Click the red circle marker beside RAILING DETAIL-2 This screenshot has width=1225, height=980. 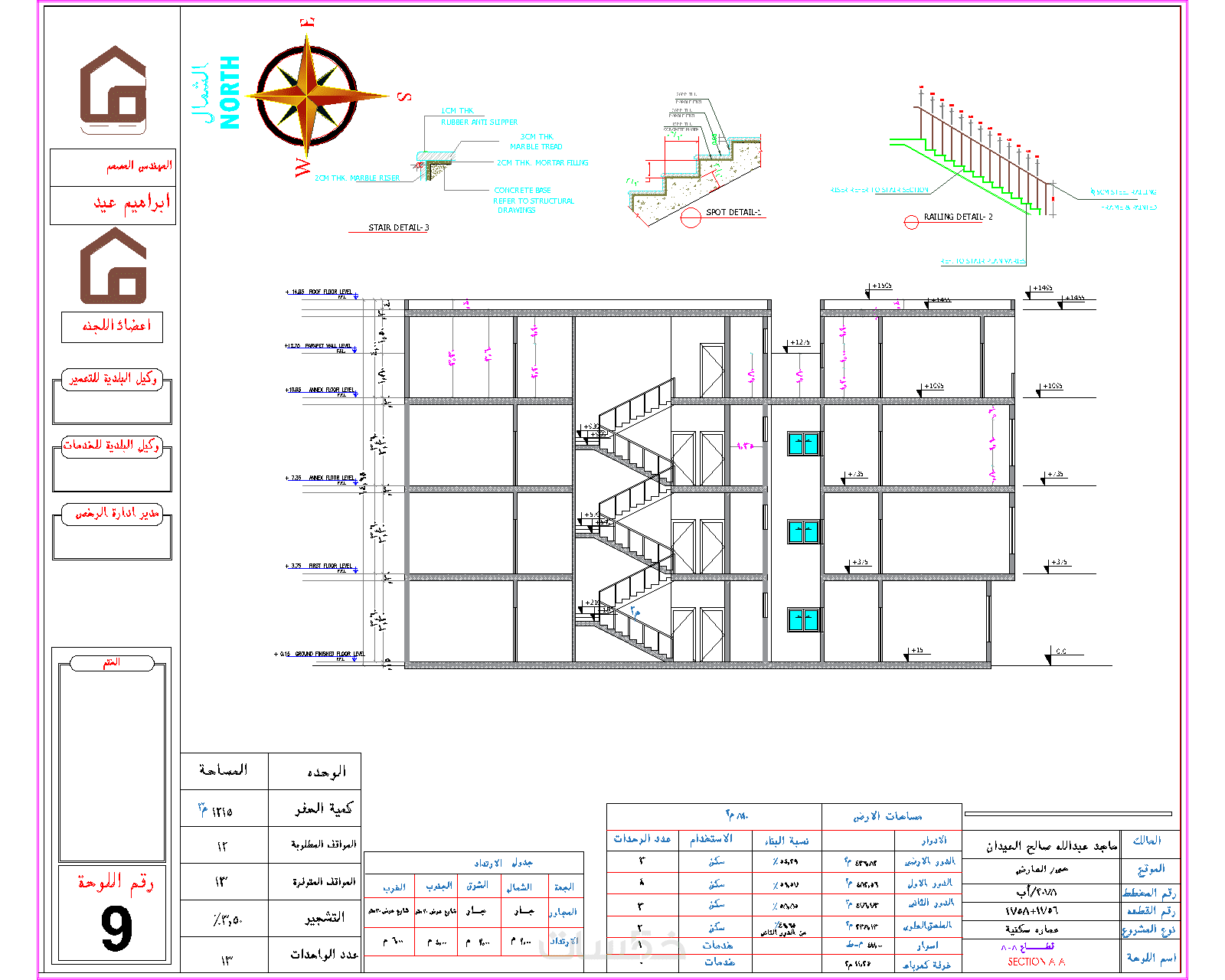911,222
